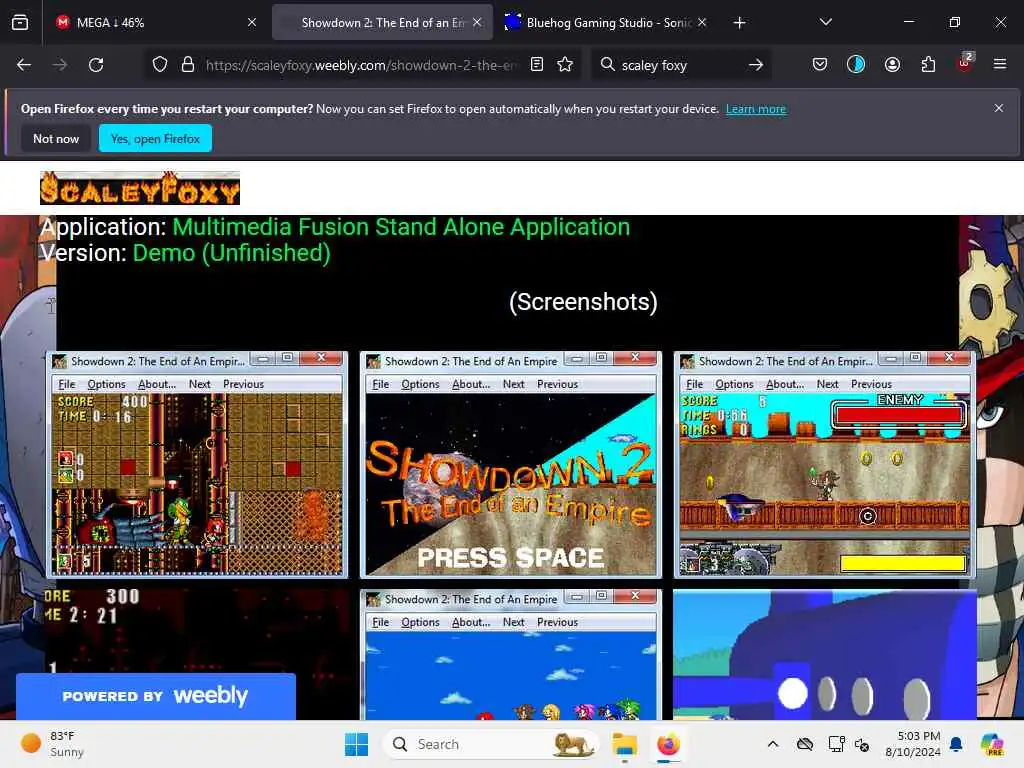This screenshot has height=768, width=1024.
Task: Bookmark this page with the star icon
Action: 565,65
